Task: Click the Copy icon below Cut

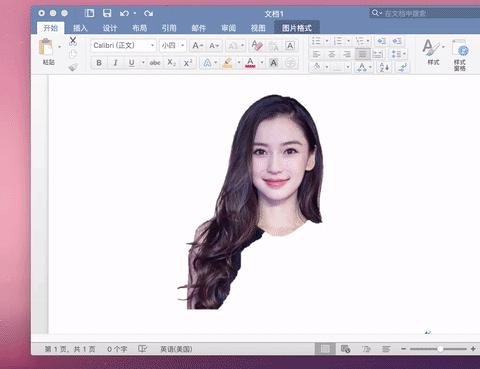Action: tap(73, 54)
